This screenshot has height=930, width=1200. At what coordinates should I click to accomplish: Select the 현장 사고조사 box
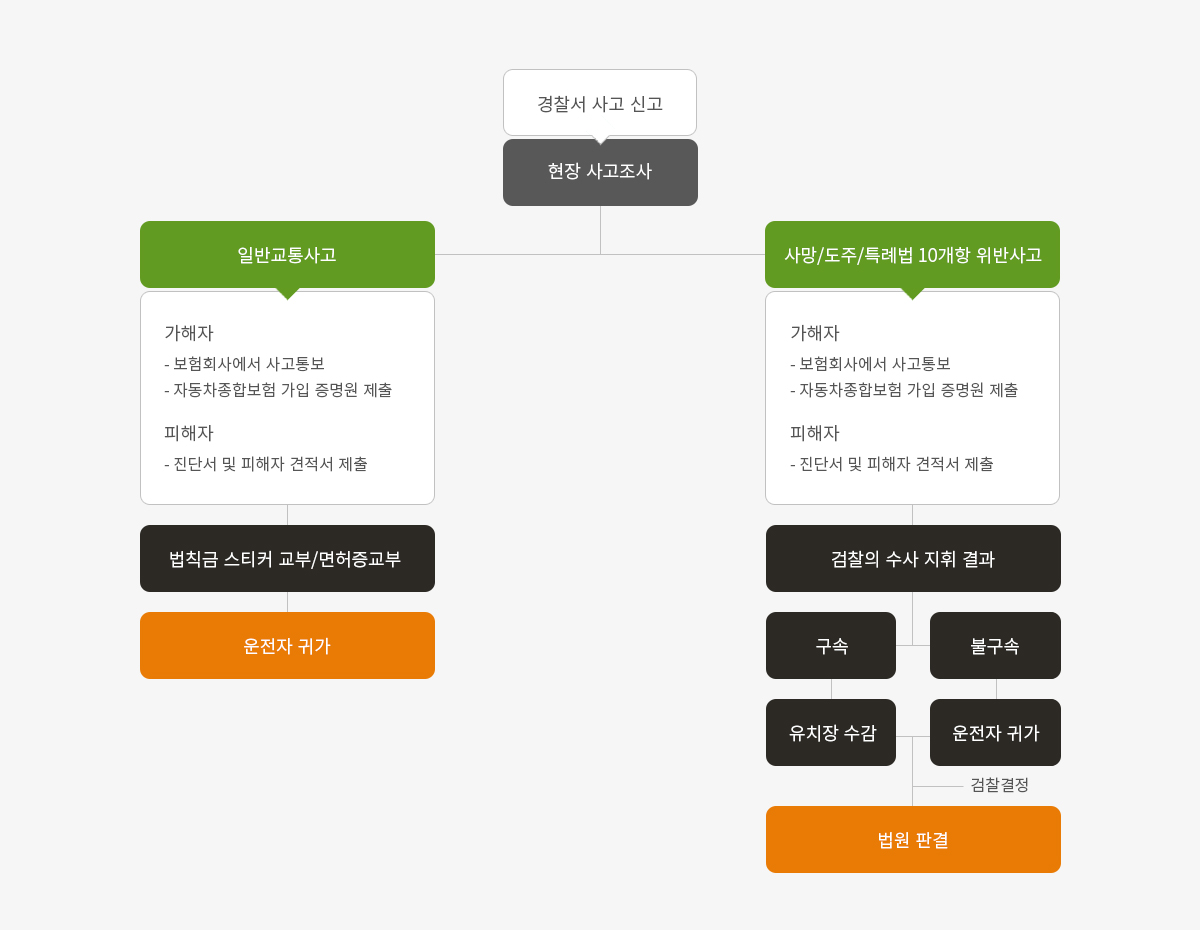point(600,172)
